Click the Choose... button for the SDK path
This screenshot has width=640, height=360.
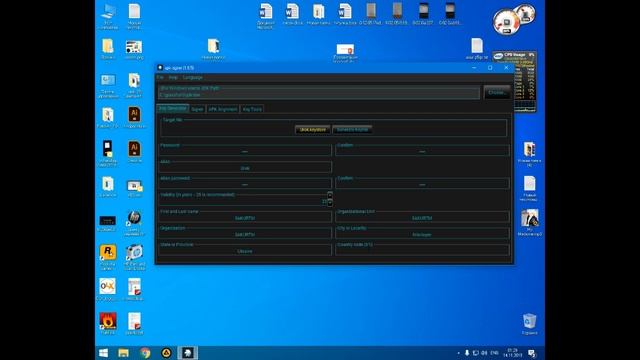496,93
